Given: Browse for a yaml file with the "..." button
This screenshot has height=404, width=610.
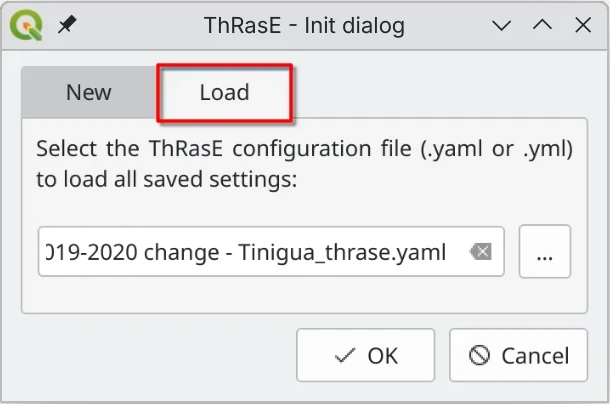Looking at the screenshot, I should pos(545,252).
